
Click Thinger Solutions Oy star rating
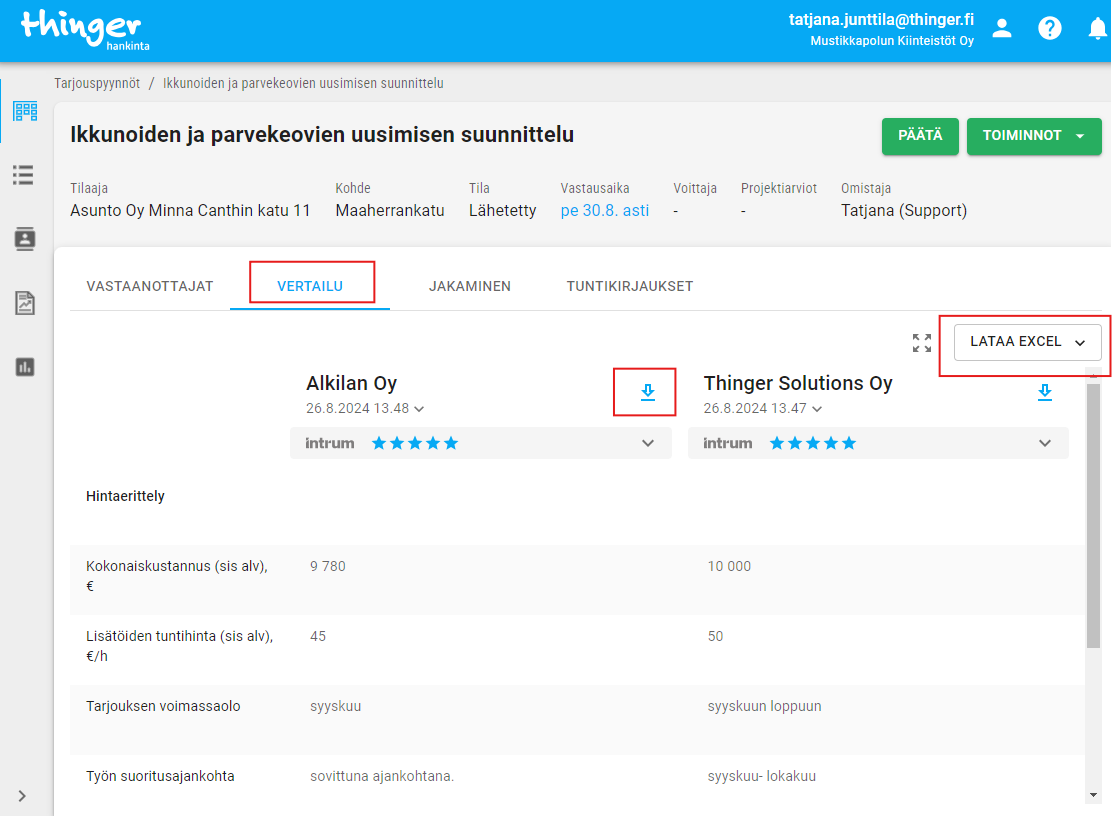(813, 443)
